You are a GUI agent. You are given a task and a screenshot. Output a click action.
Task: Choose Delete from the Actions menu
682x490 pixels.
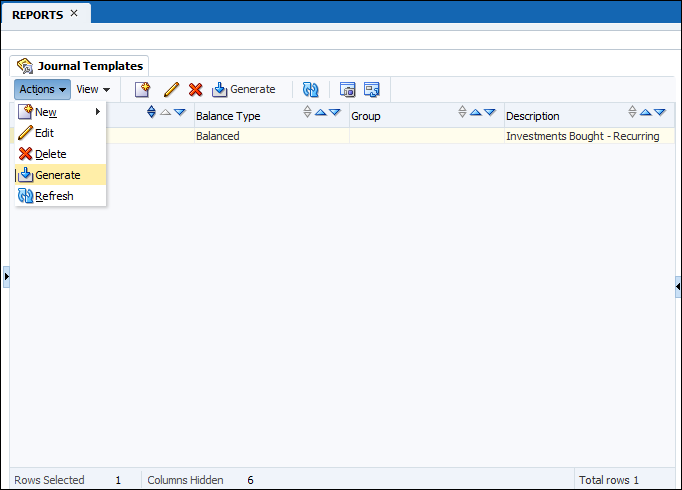tap(60, 154)
